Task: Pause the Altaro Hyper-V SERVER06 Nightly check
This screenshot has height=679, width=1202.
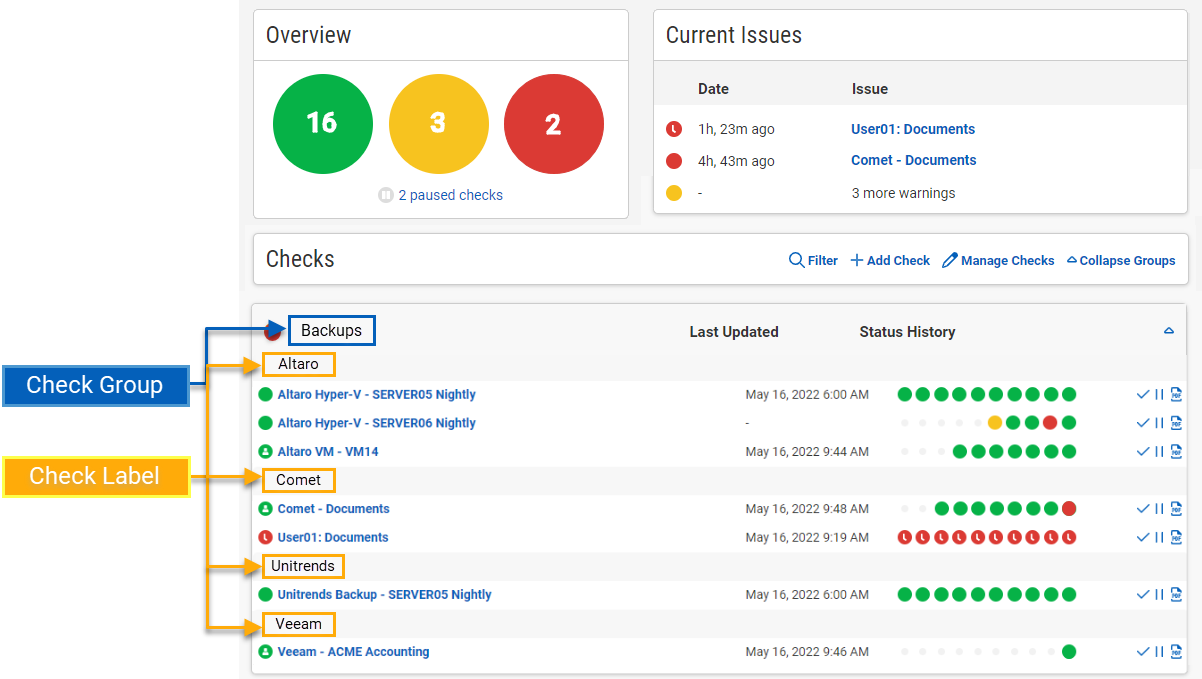Action: coord(1160,423)
